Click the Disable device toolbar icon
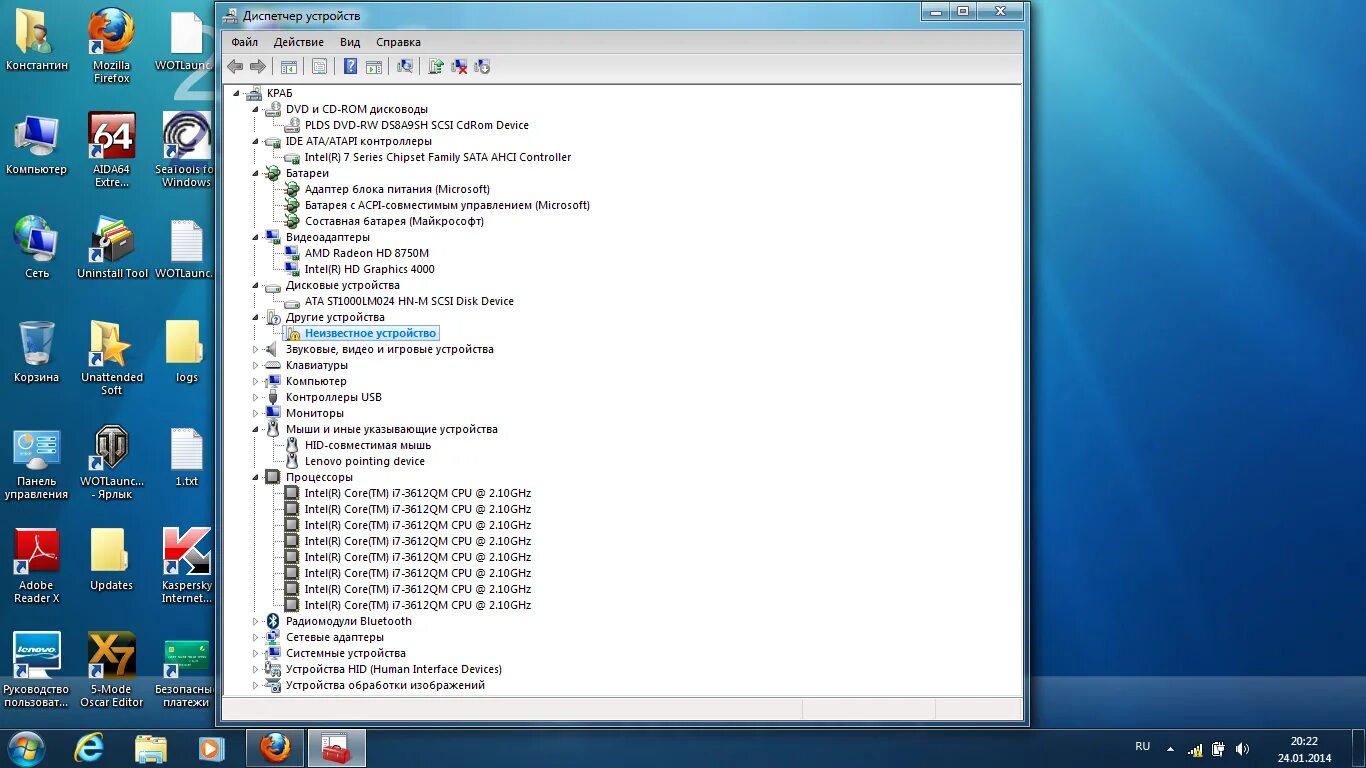The width and height of the screenshot is (1366, 768). pyautogui.click(x=482, y=66)
